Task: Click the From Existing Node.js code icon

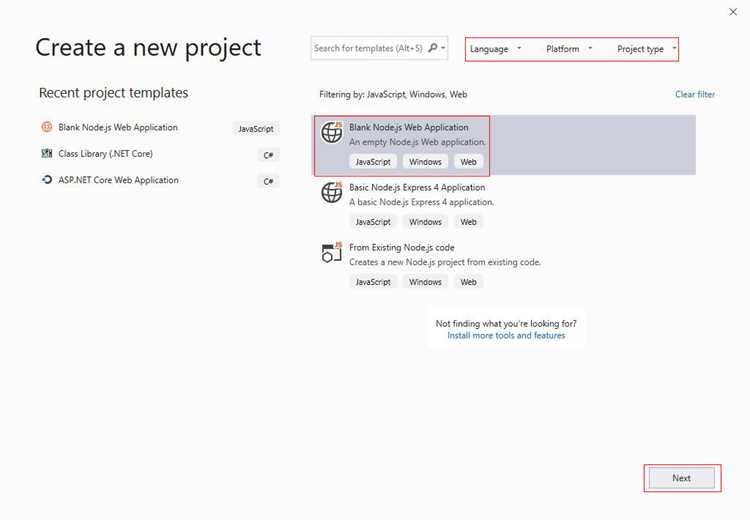Action: click(x=331, y=253)
